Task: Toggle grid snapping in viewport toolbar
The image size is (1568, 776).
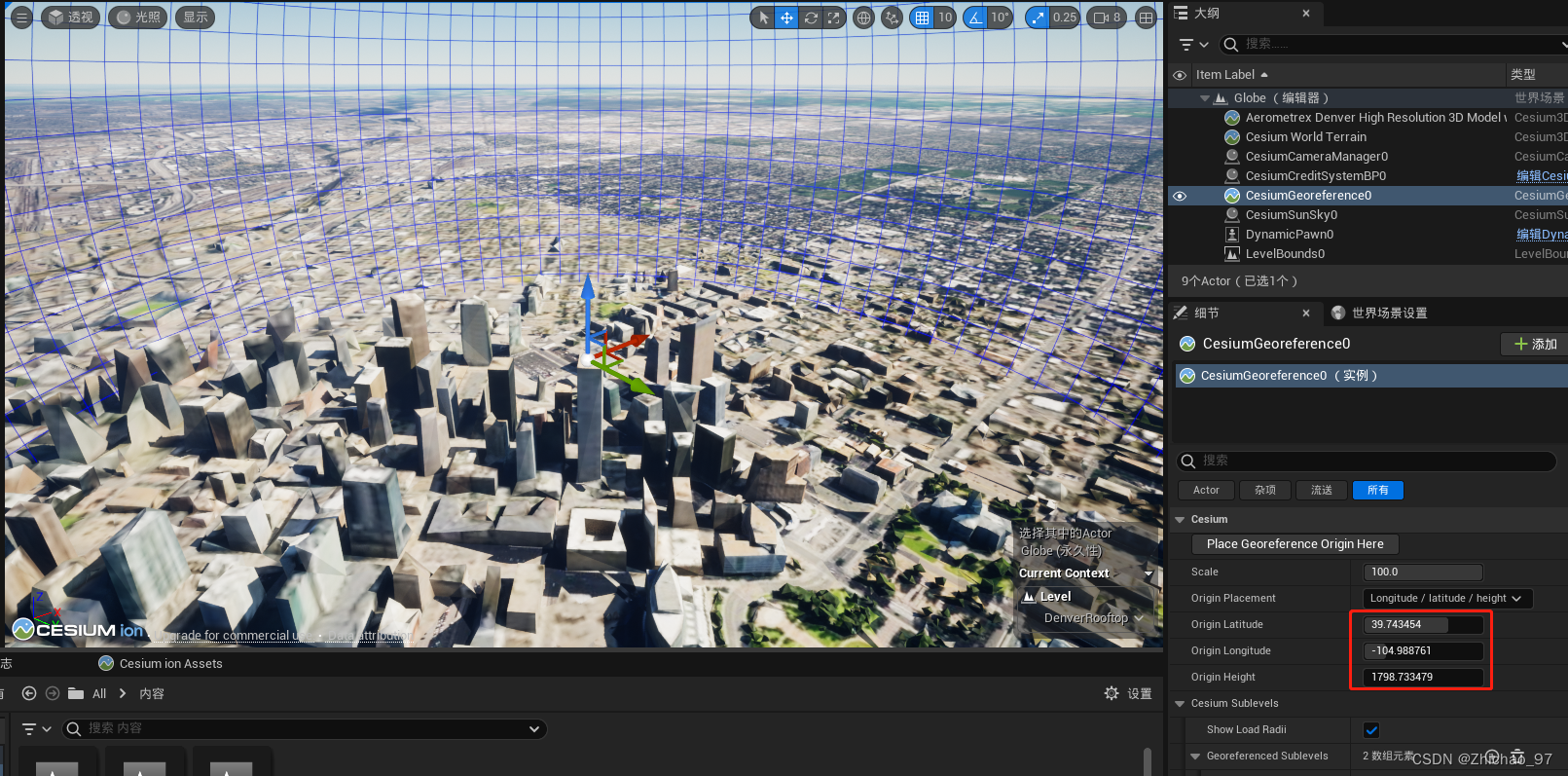Action: [x=922, y=18]
